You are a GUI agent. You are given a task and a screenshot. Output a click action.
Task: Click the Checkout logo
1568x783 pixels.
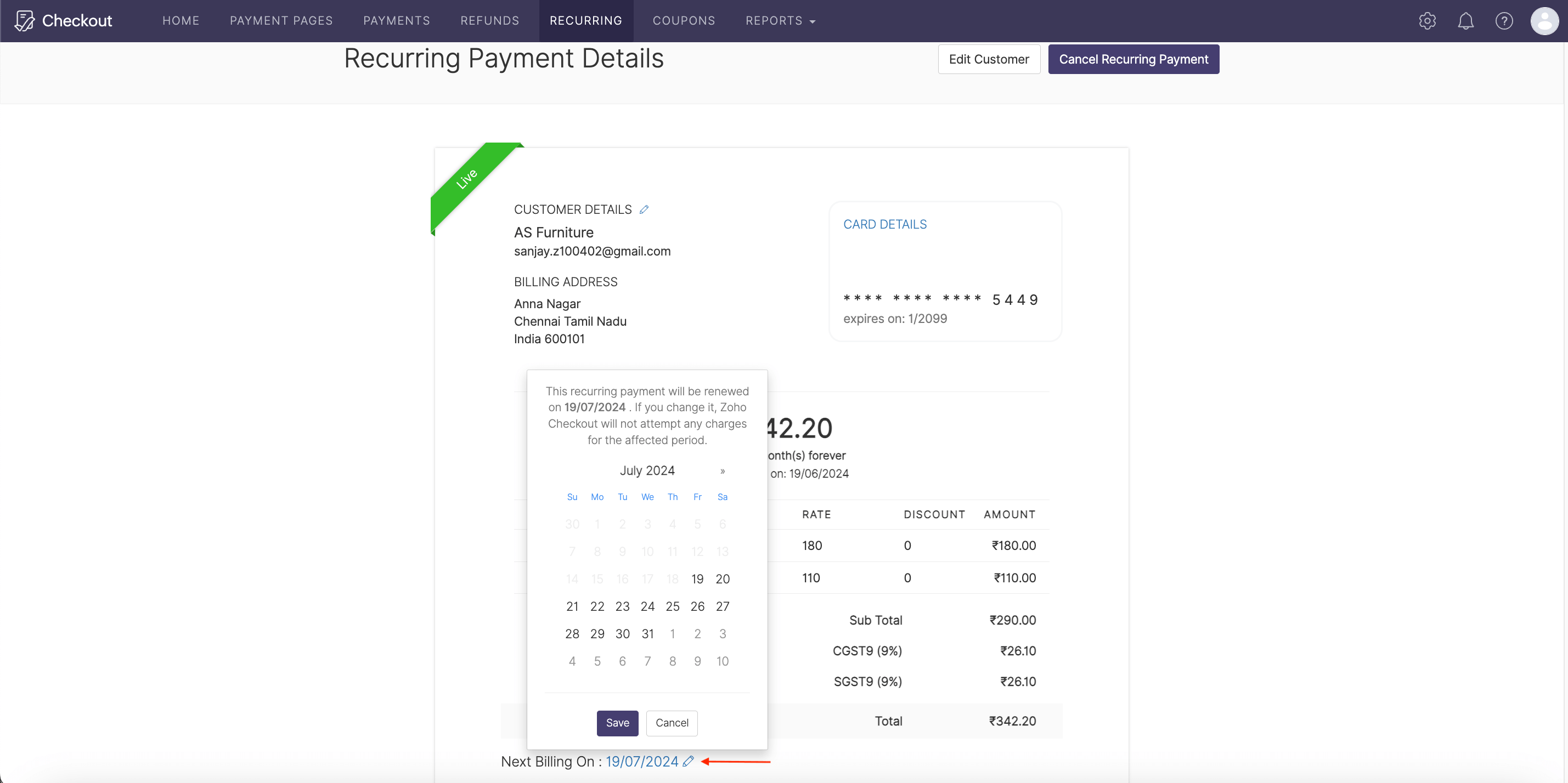63,20
